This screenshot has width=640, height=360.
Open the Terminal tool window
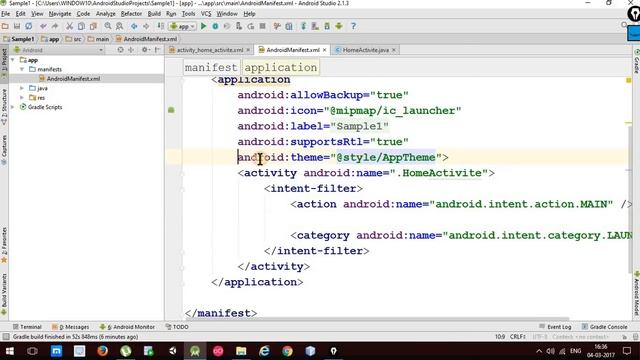(27, 327)
